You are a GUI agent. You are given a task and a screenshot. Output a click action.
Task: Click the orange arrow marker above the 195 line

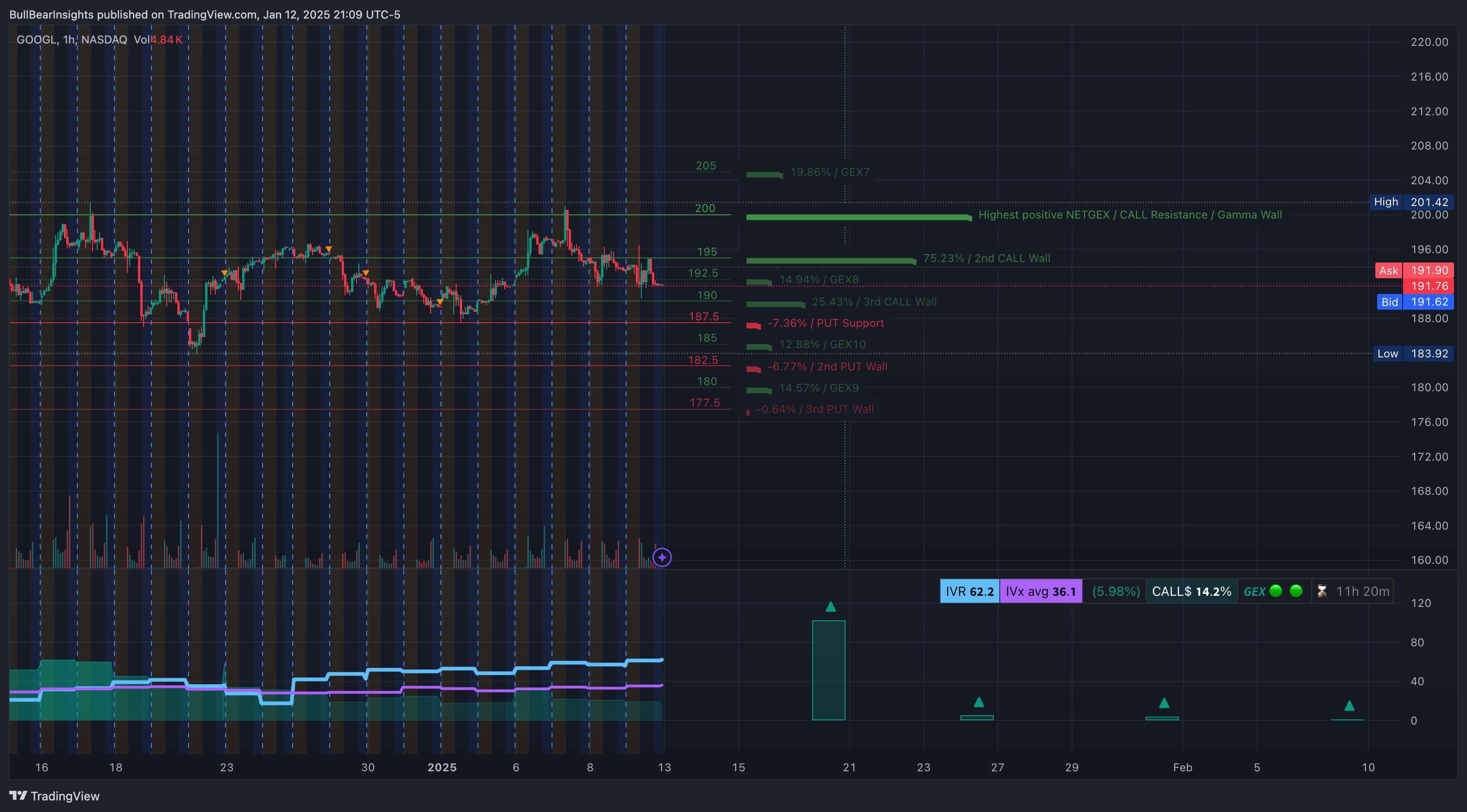click(329, 249)
